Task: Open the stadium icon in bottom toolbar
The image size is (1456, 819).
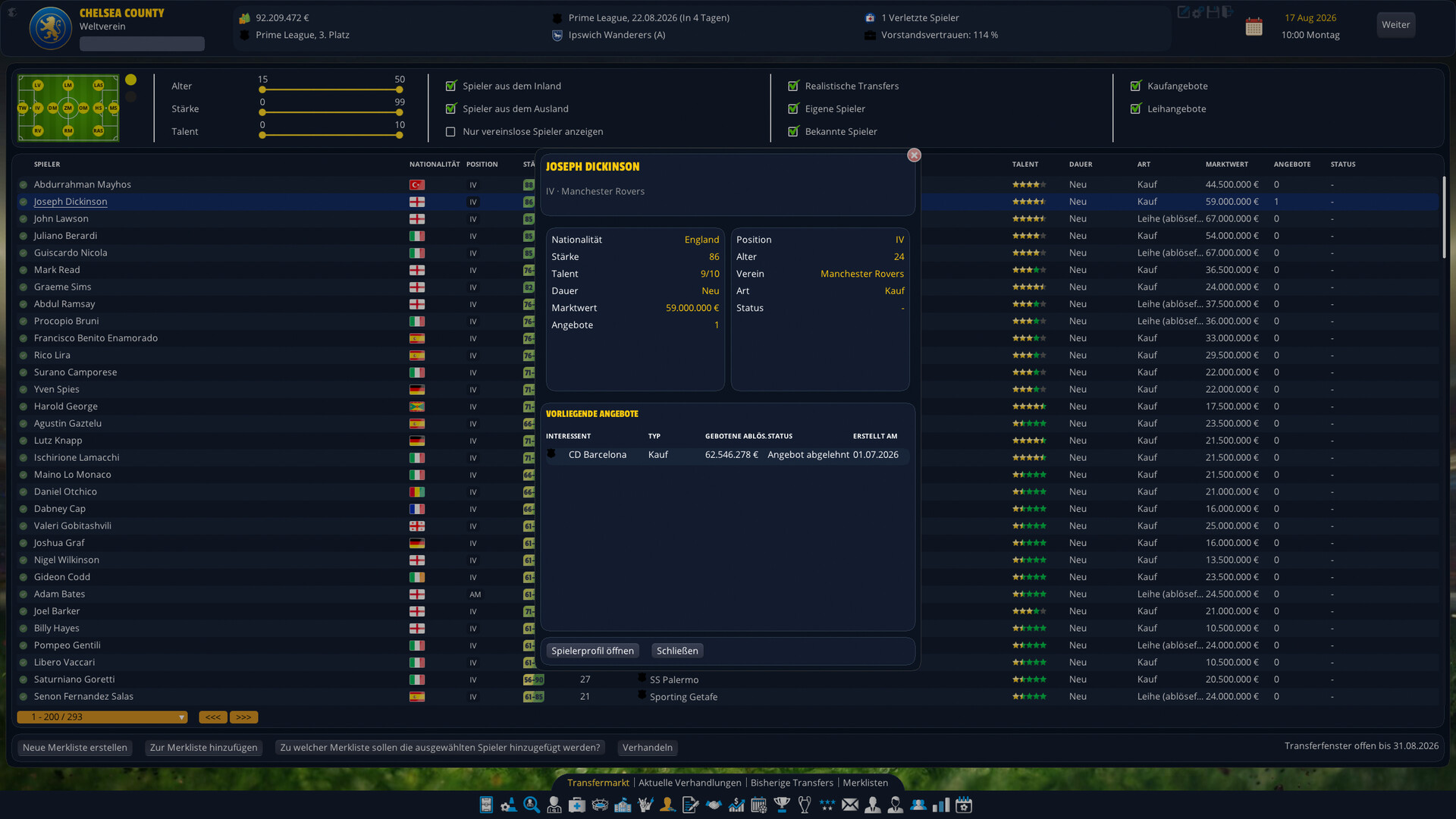Action: (600, 805)
